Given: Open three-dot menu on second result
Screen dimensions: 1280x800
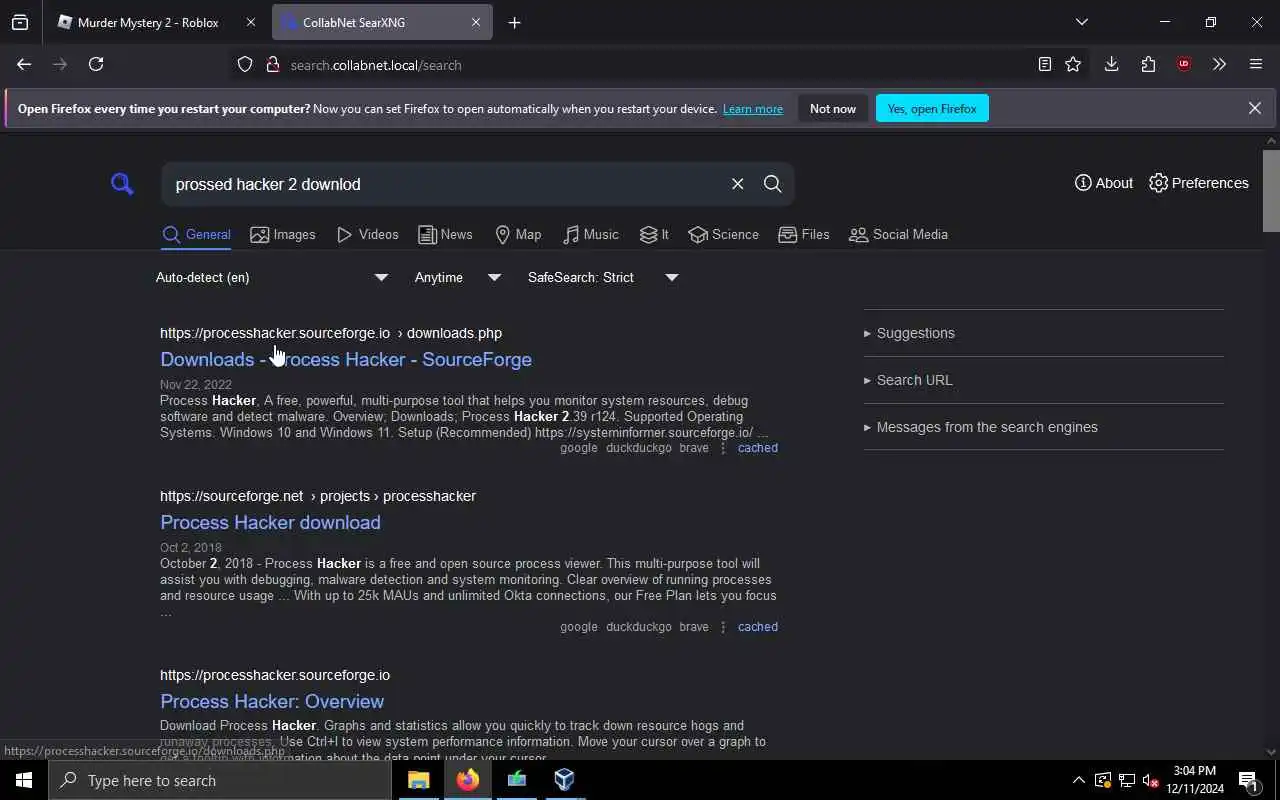Looking at the screenshot, I should pos(723,627).
